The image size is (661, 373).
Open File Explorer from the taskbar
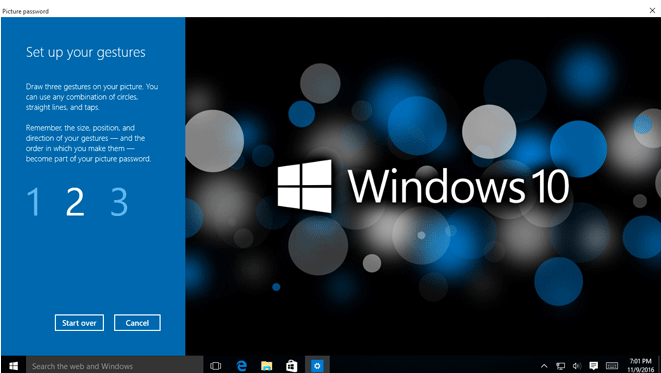click(266, 366)
